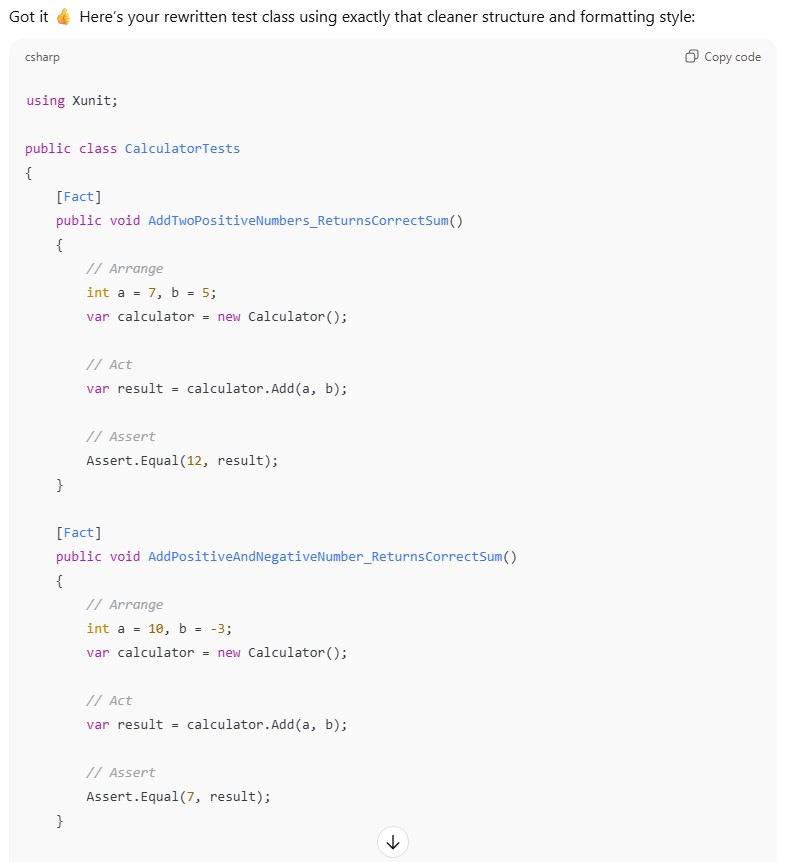Image resolution: width=787 pixels, height=862 pixels.
Task: Click the first Assert comment
Action: 120,436
